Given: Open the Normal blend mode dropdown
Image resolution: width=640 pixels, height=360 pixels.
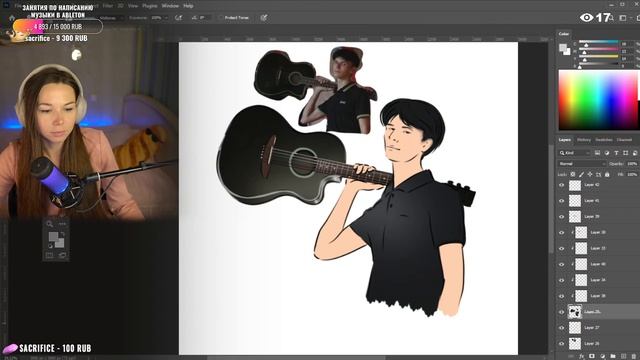Looking at the screenshot, I should [582, 164].
